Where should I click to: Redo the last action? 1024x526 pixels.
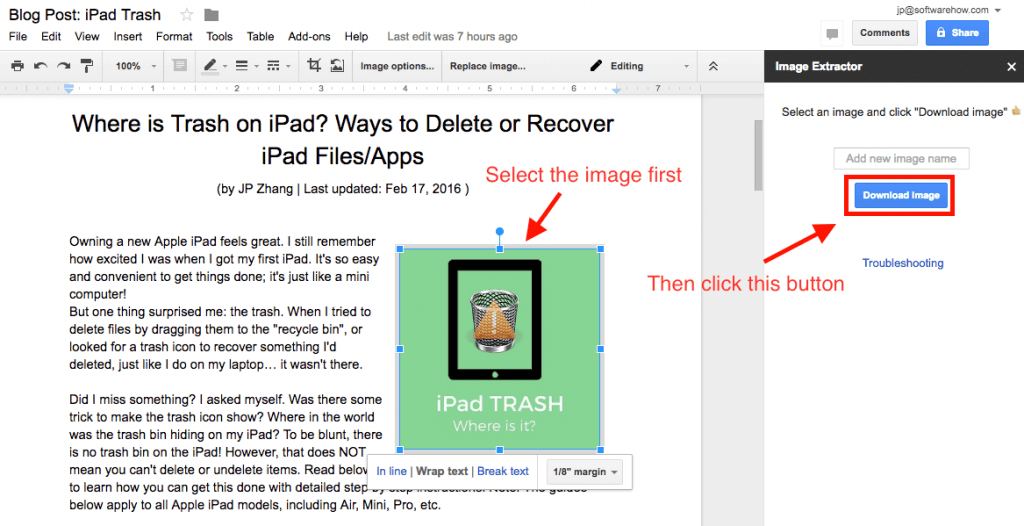(63, 66)
